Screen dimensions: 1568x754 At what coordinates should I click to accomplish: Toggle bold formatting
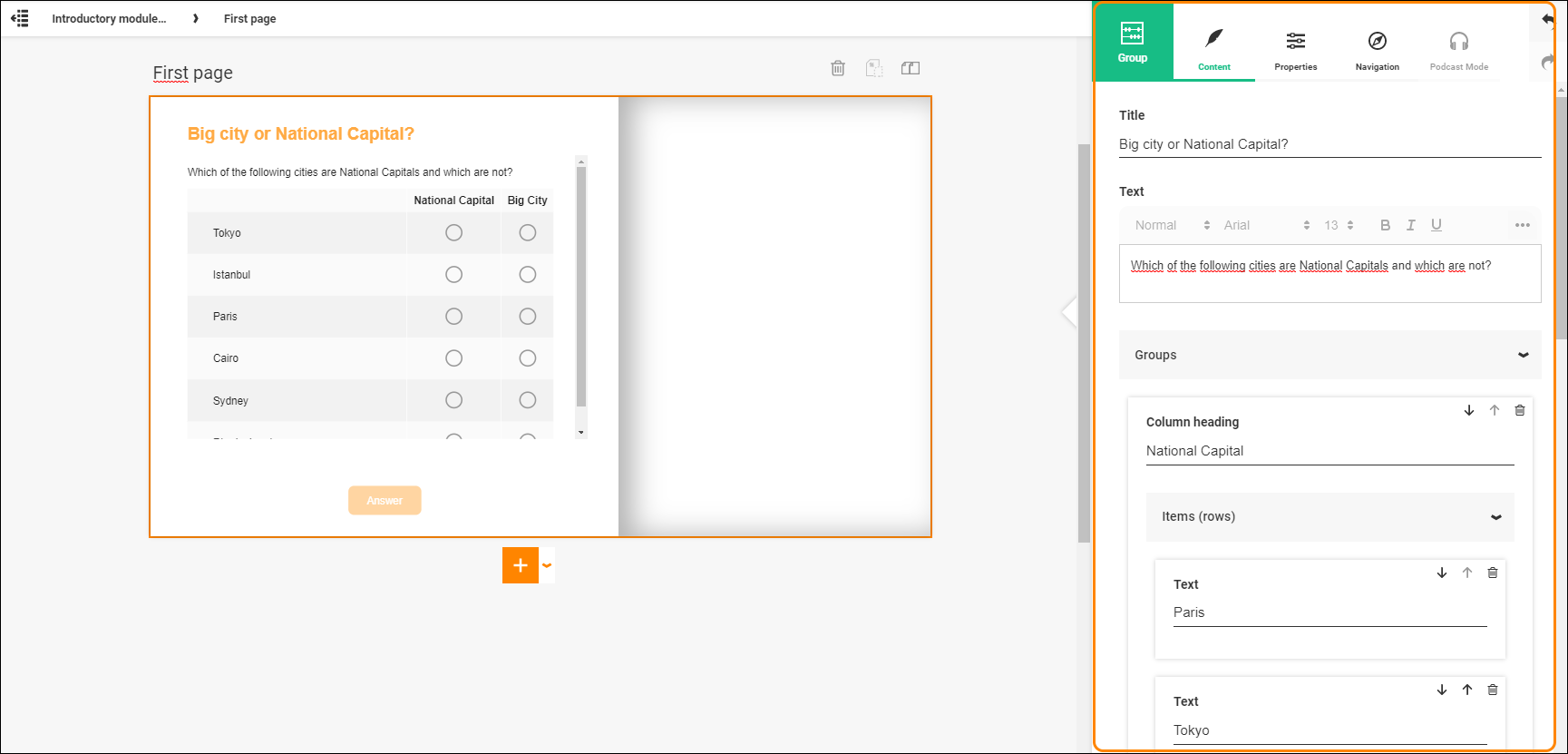click(1385, 225)
